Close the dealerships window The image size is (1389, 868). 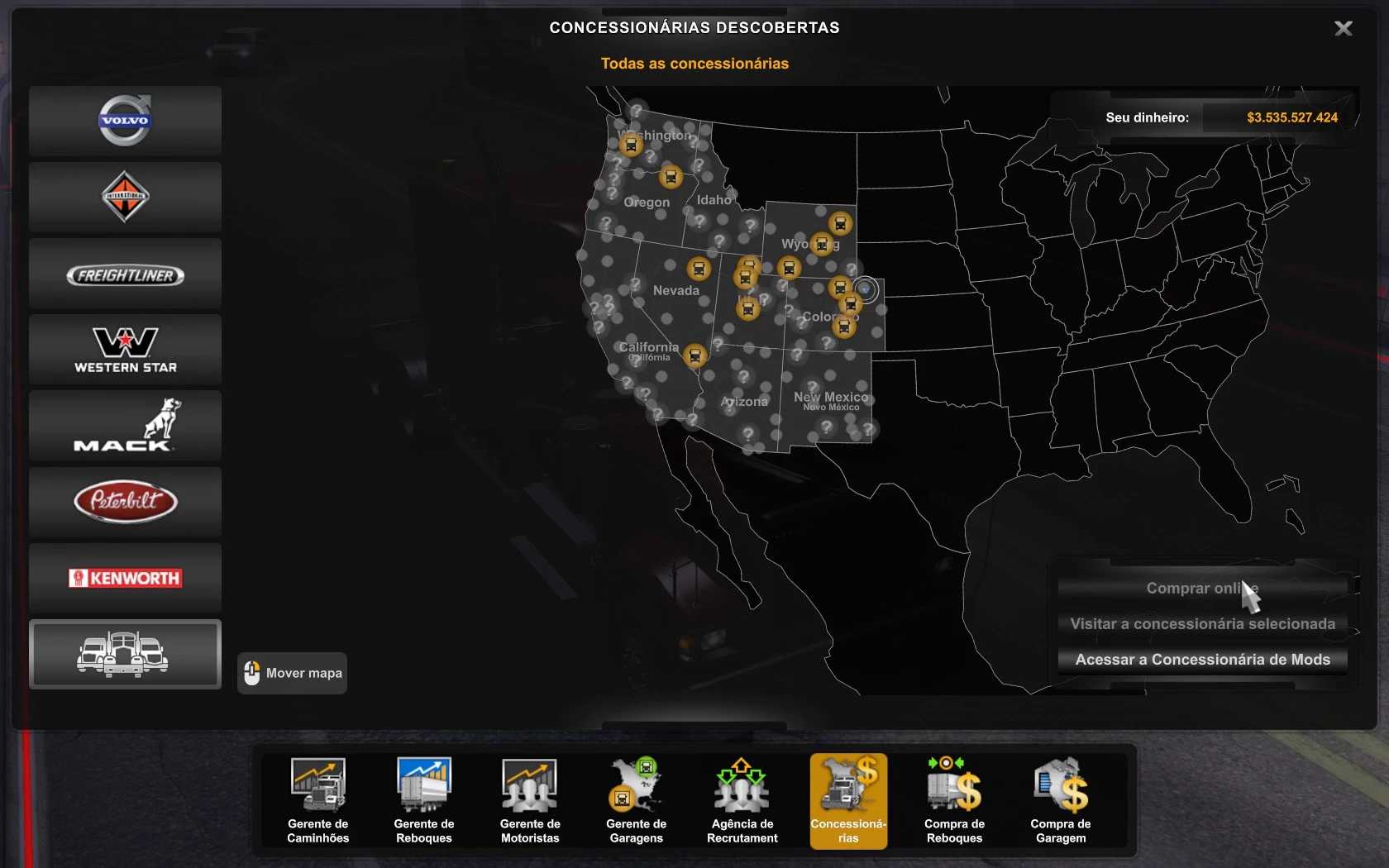(1343, 29)
